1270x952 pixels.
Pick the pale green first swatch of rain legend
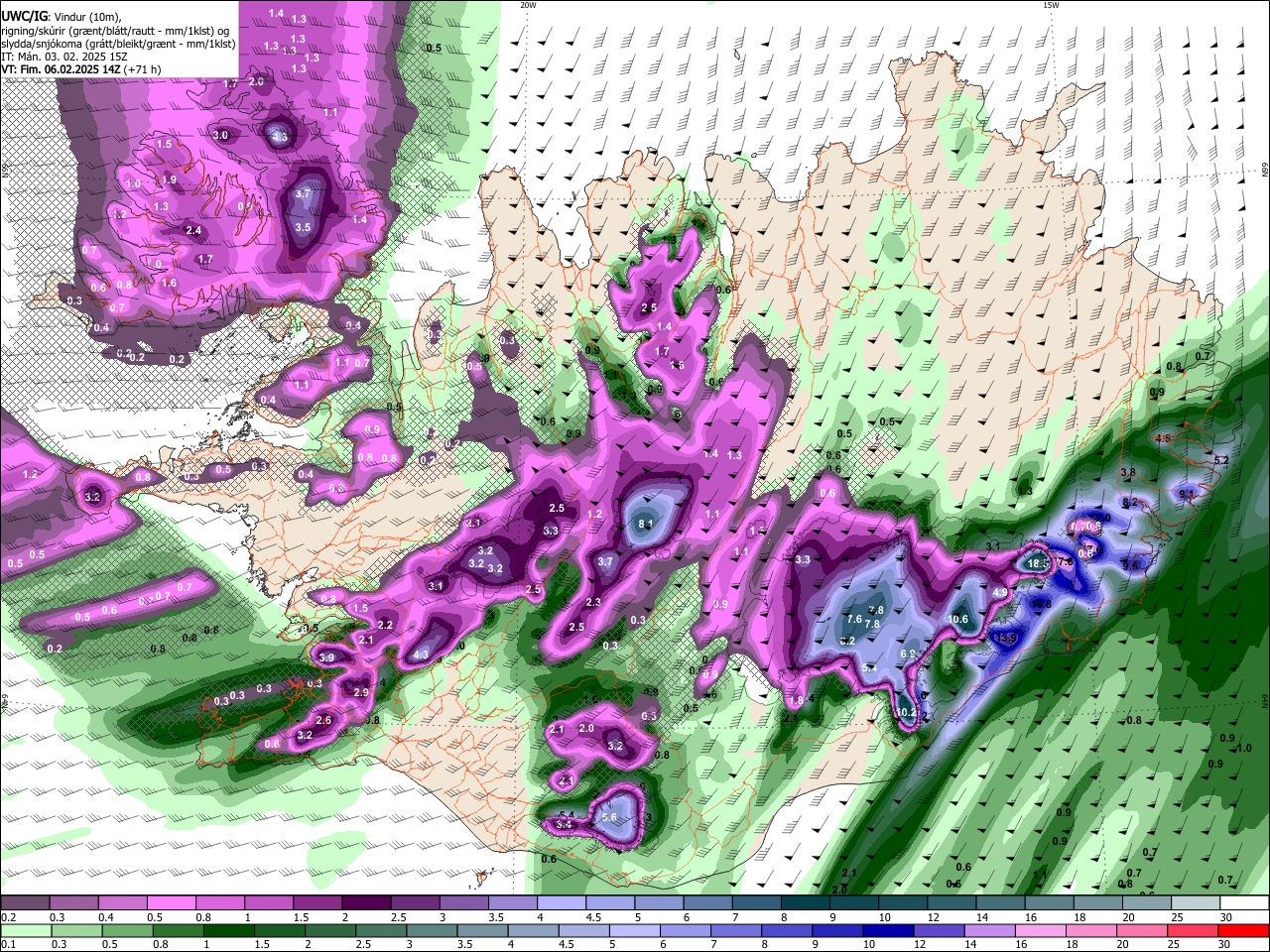(x=25, y=931)
